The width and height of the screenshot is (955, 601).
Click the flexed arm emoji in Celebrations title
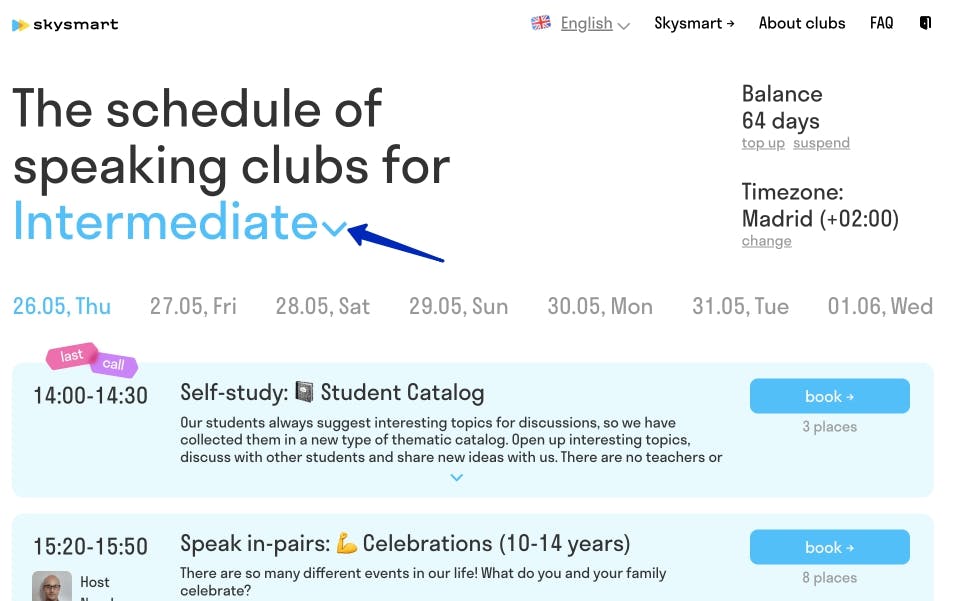tap(347, 544)
